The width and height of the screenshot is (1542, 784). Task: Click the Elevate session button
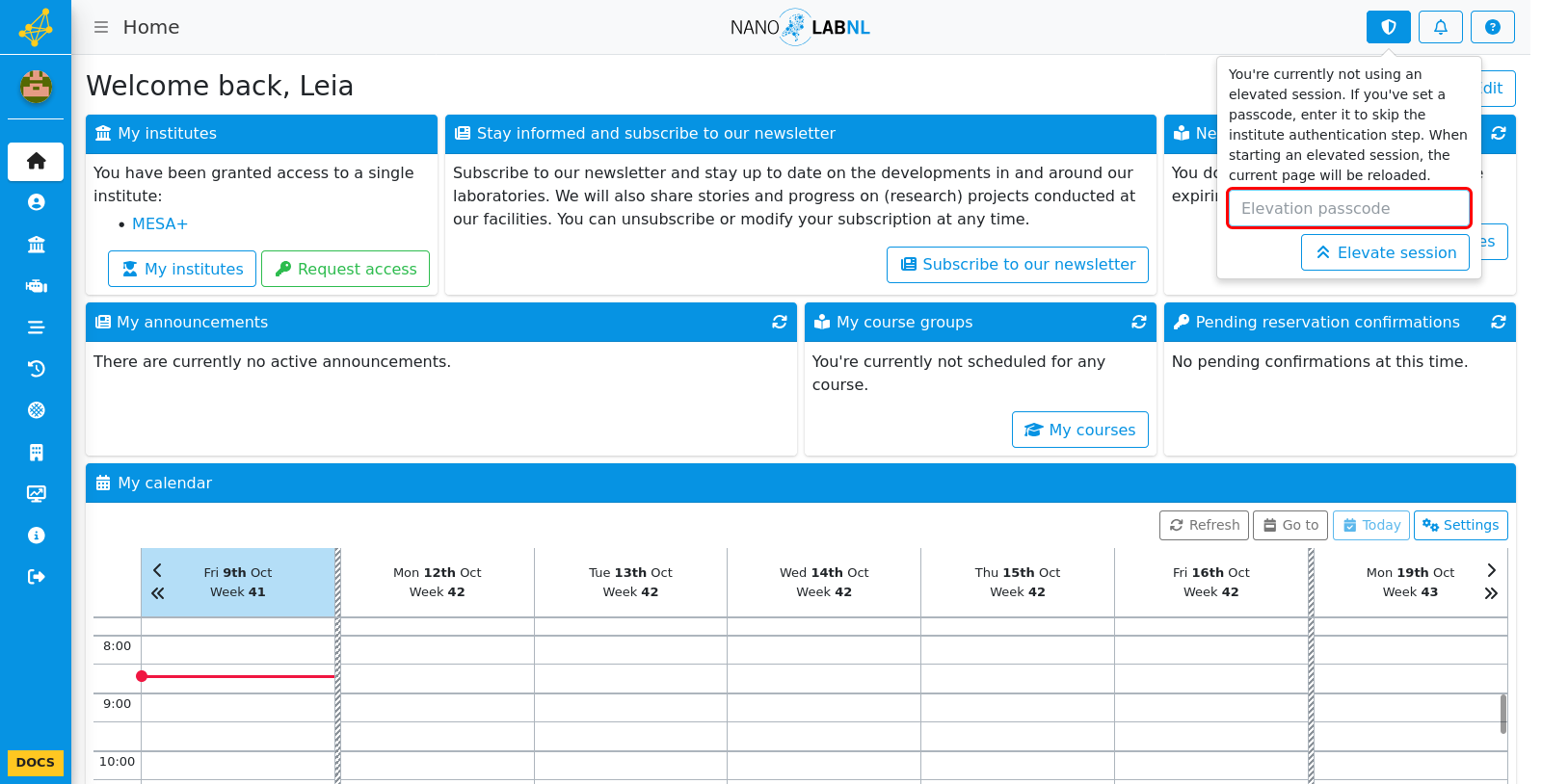[1385, 252]
